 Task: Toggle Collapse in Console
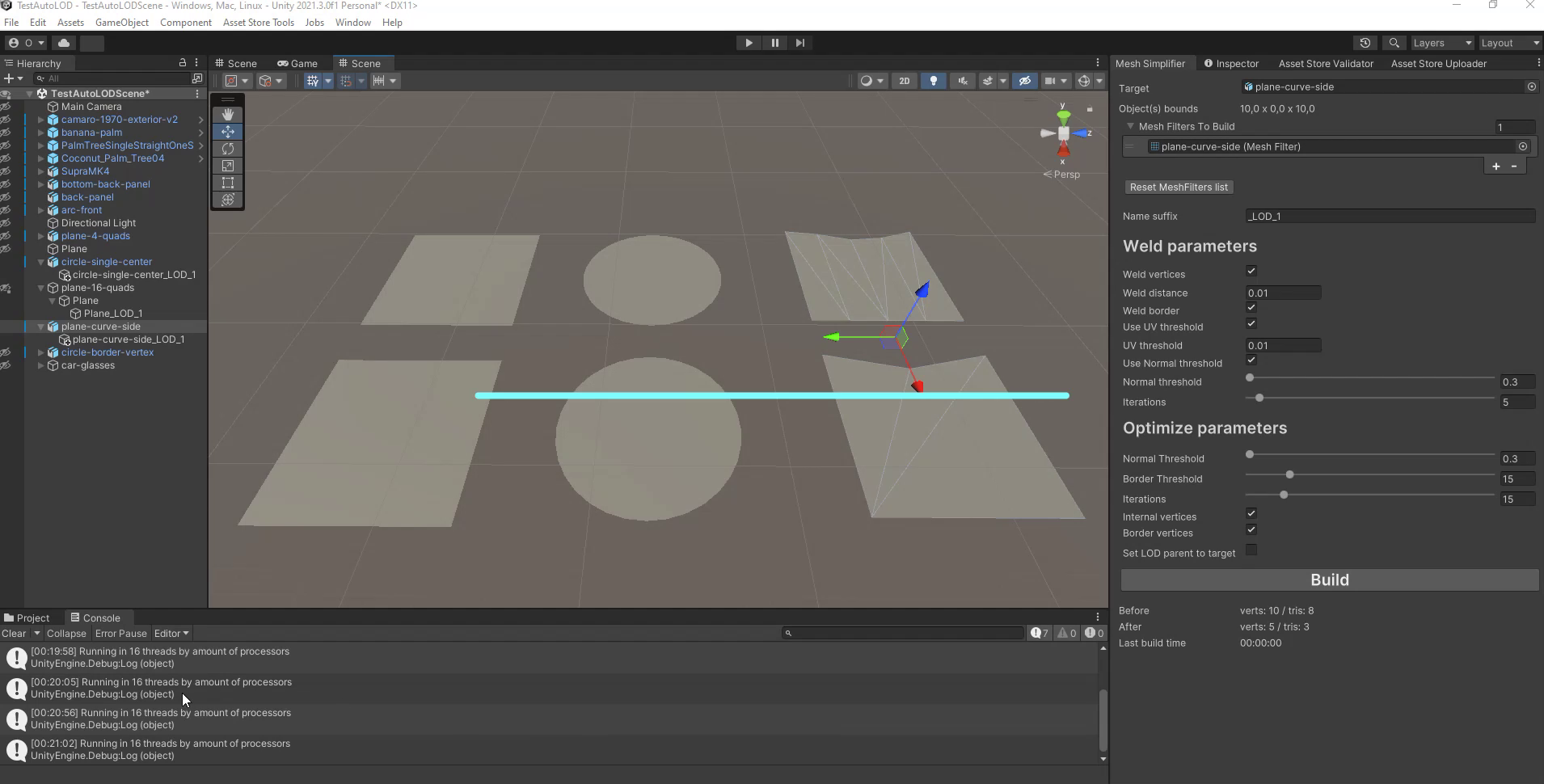[x=66, y=634]
